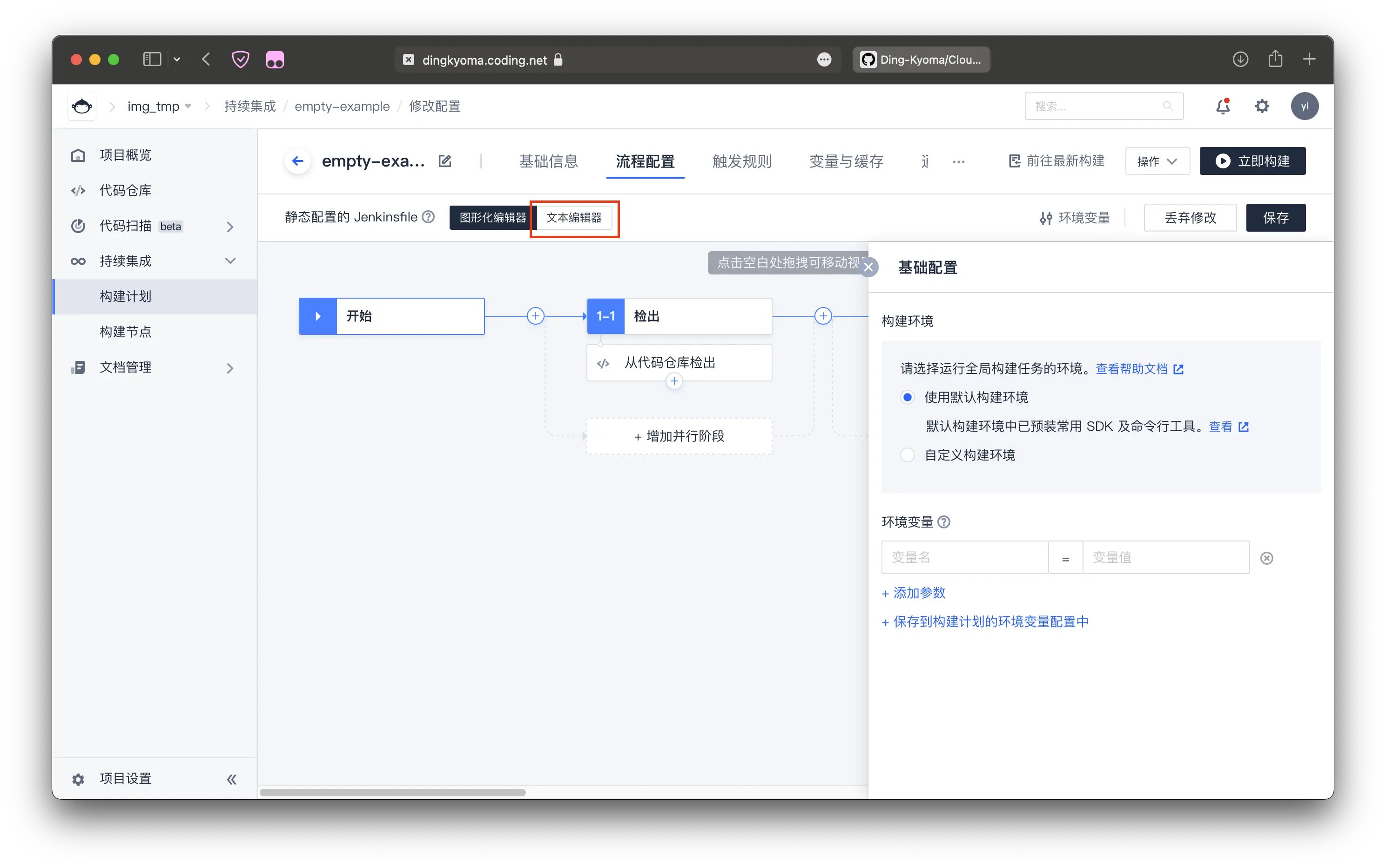Open the 变量与缓存 tab
This screenshot has height=868, width=1386.
[846, 161]
